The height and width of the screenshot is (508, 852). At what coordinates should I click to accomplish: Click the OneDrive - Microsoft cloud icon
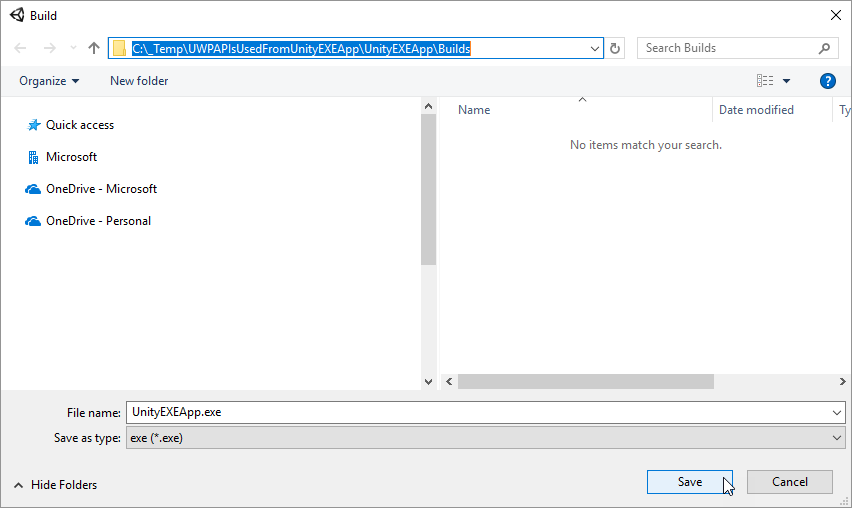point(33,189)
